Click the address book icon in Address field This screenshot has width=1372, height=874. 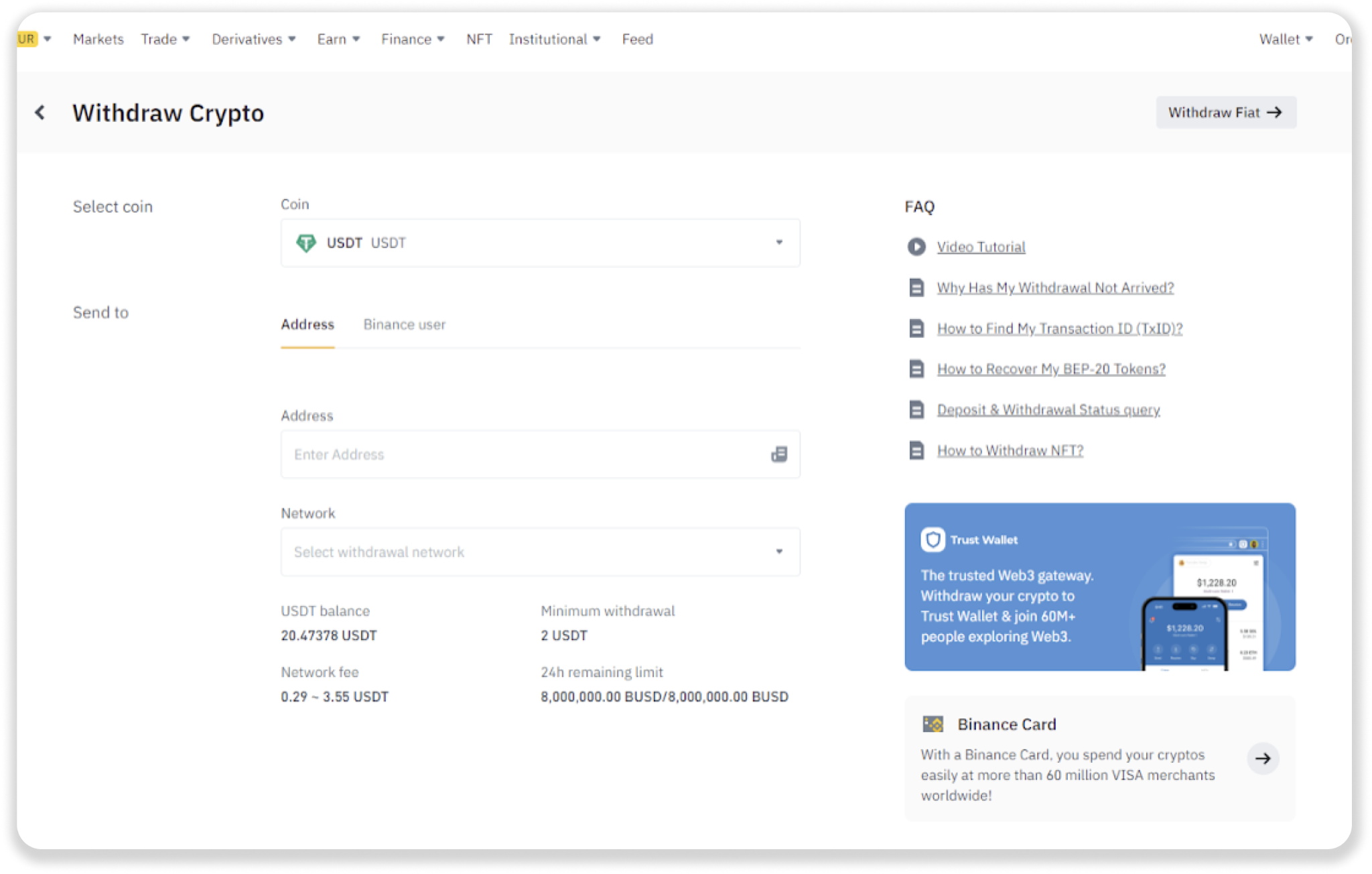click(779, 454)
